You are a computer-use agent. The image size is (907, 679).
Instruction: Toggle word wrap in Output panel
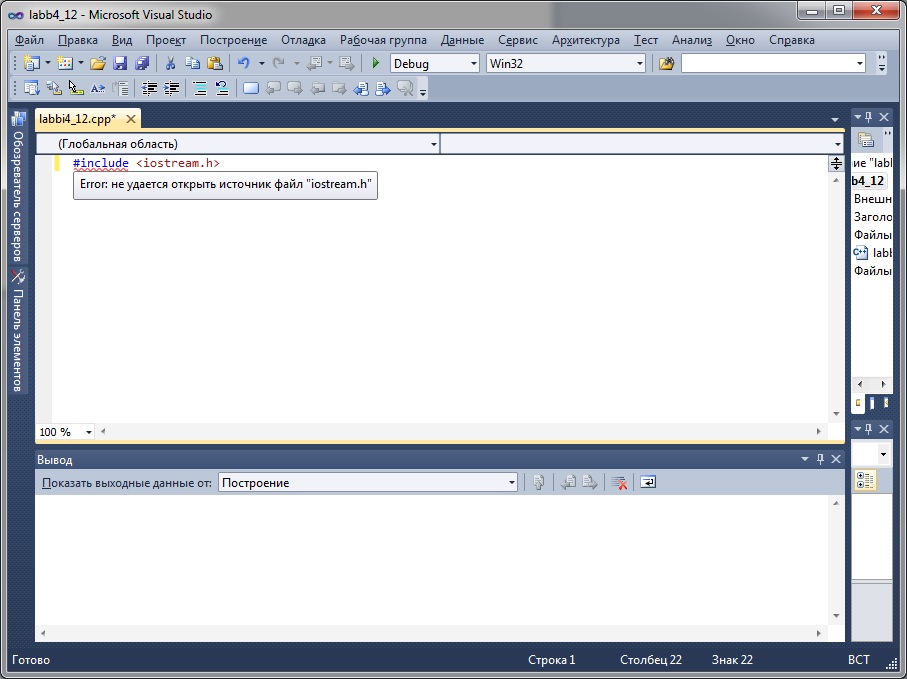click(648, 482)
